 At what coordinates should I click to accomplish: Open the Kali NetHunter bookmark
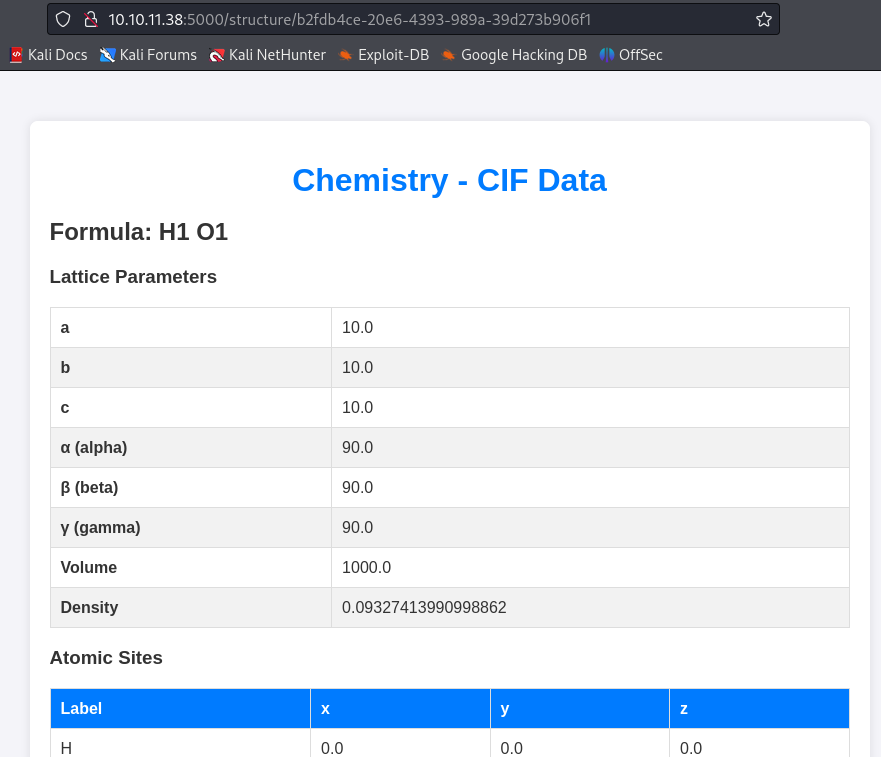(267, 55)
